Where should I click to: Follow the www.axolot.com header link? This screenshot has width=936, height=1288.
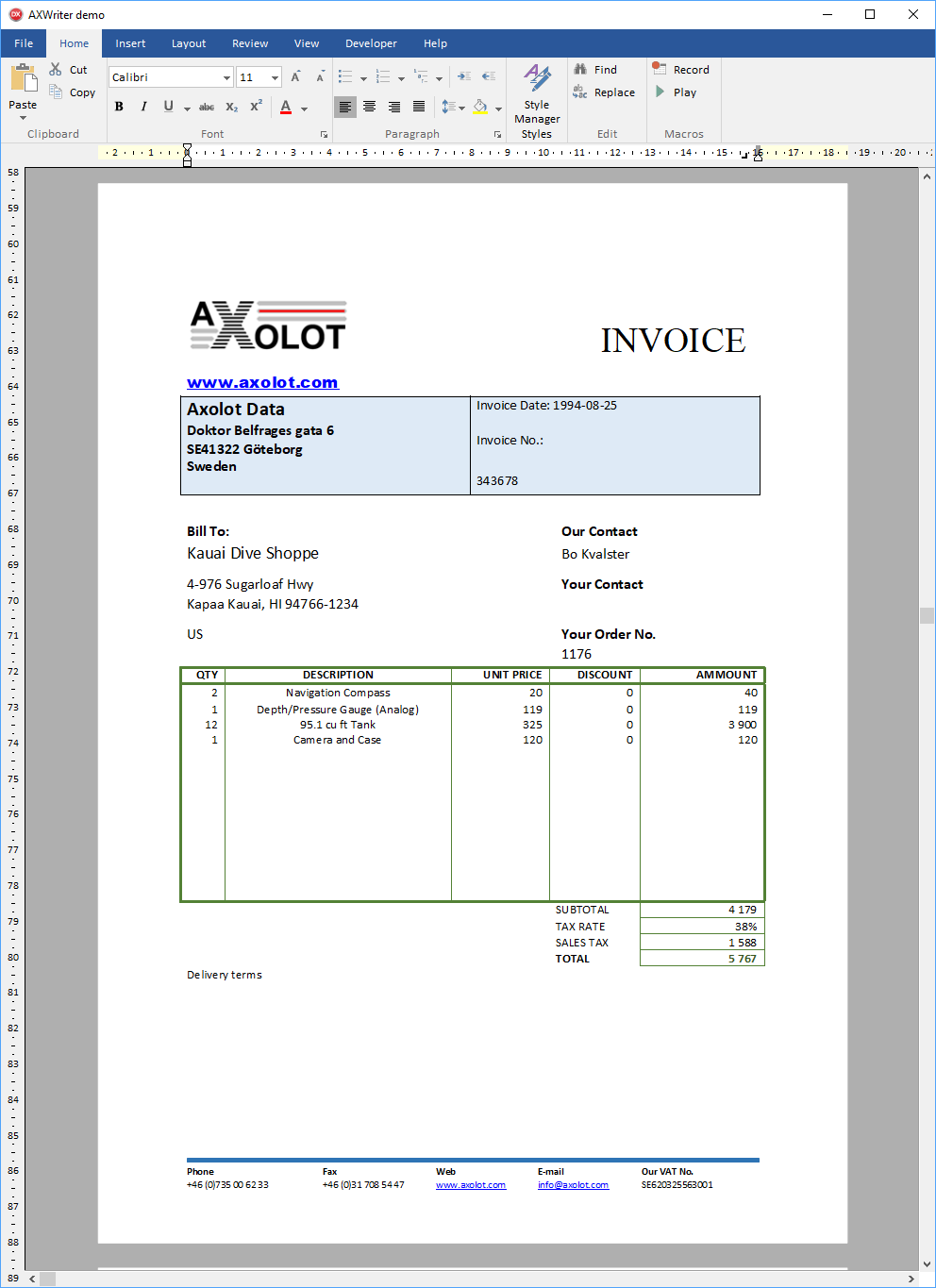(262, 382)
